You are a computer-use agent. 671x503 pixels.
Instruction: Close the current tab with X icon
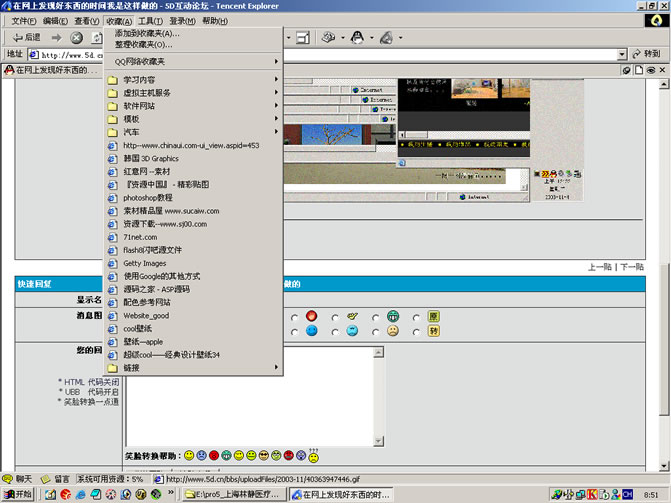(662, 70)
